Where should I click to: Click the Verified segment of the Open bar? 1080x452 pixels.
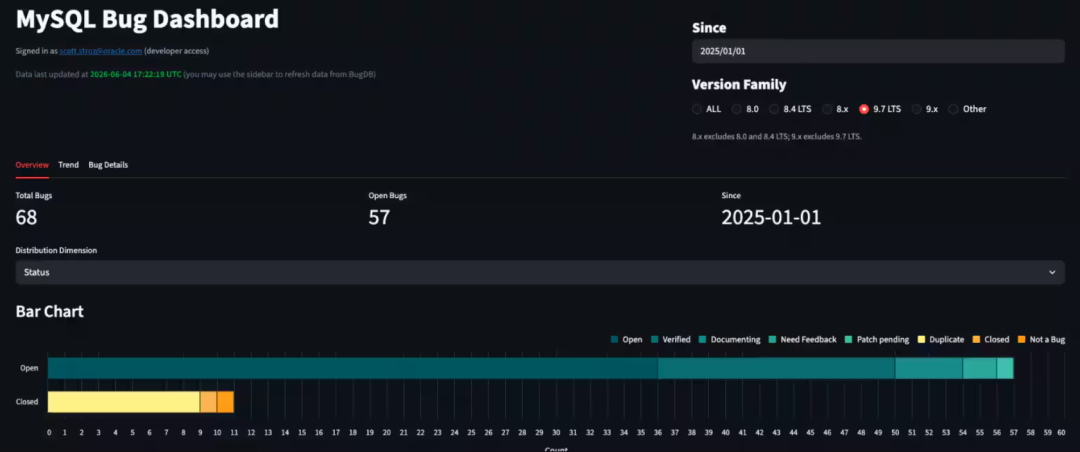(x=776, y=368)
